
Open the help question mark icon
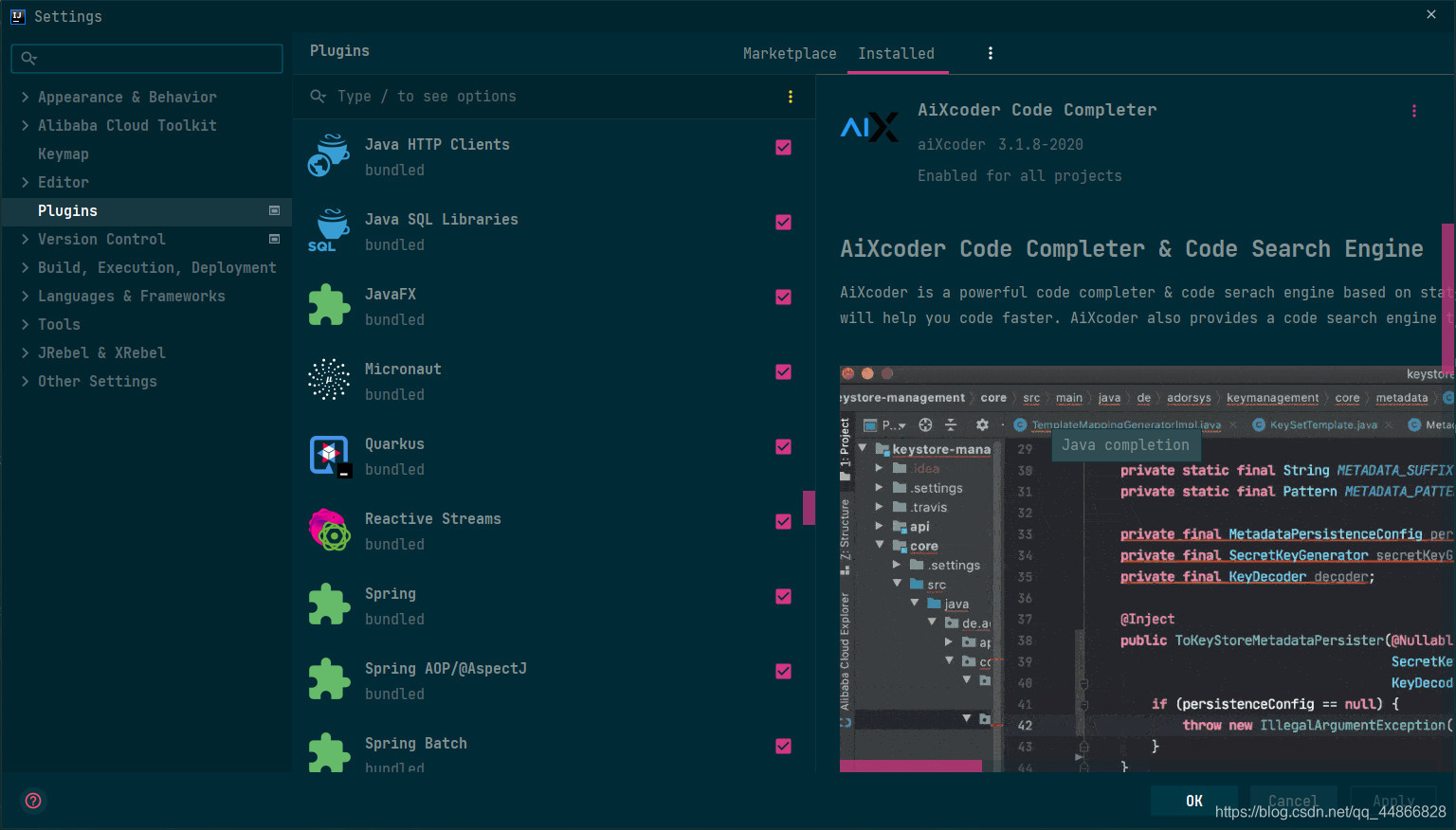[x=33, y=801]
